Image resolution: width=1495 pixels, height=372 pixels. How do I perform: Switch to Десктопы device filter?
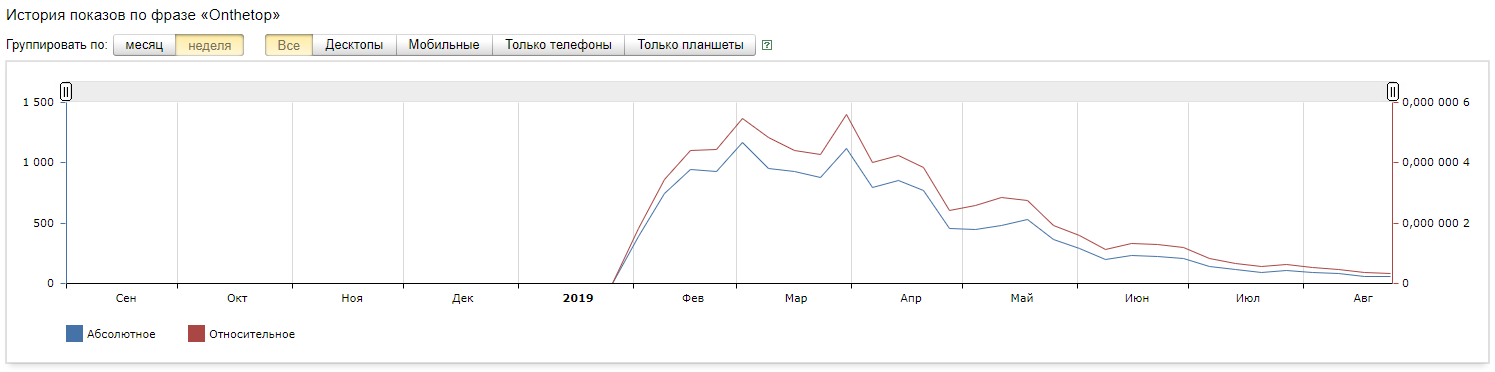click(355, 45)
